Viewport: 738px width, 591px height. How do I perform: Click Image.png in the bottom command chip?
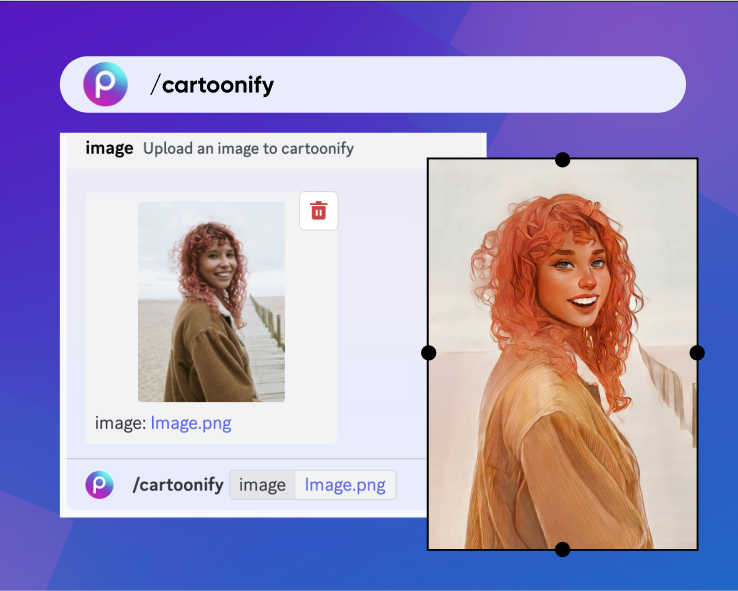pyautogui.click(x=345, y=485)
